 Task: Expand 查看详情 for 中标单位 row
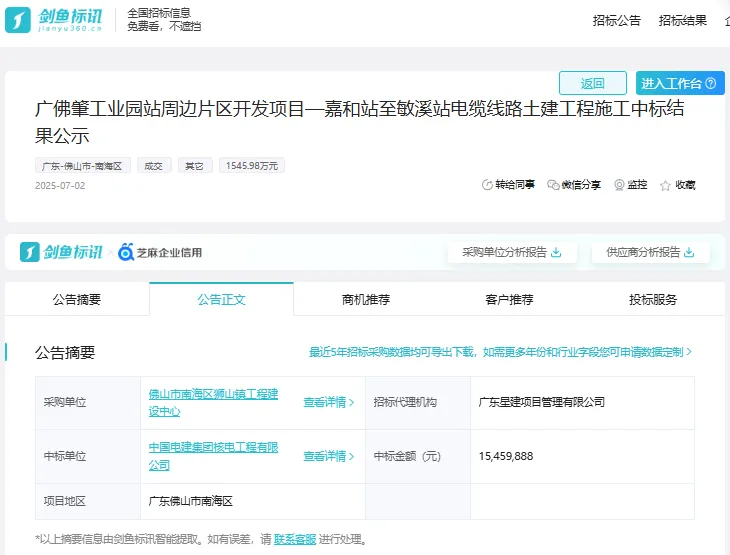tap(329, 456)
